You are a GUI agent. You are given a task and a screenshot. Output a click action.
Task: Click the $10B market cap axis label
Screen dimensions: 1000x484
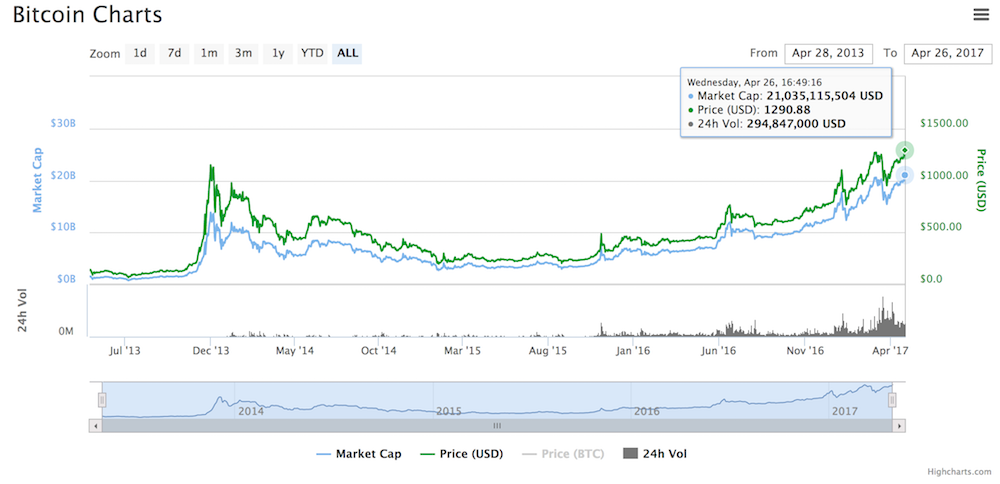click(x=64, y=227)
